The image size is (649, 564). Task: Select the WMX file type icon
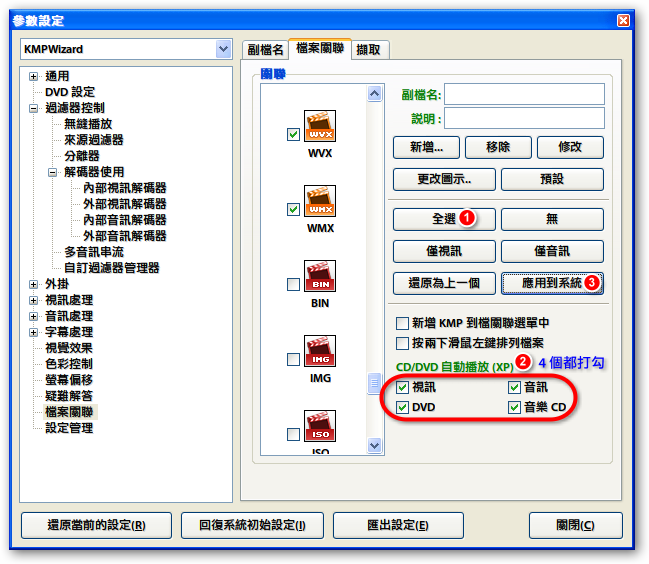[x=320, y=201]
